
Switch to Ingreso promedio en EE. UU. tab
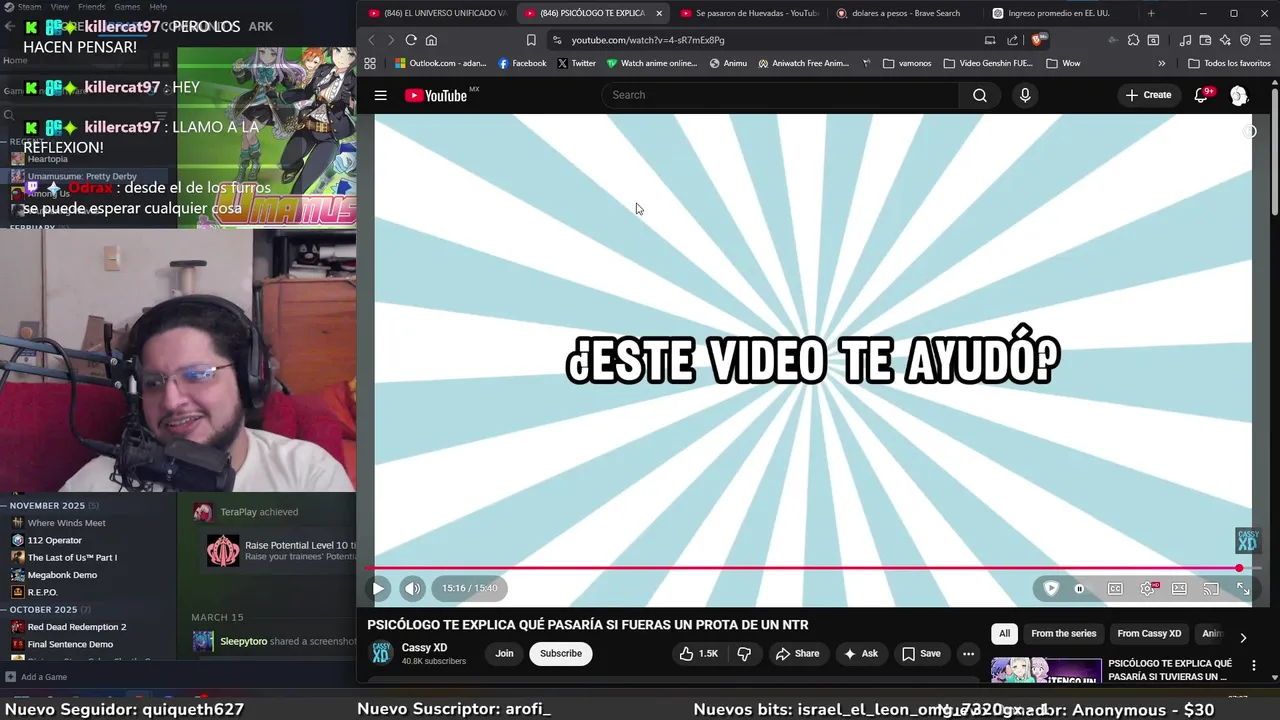pyautogui.click(x=1061, y=13)
